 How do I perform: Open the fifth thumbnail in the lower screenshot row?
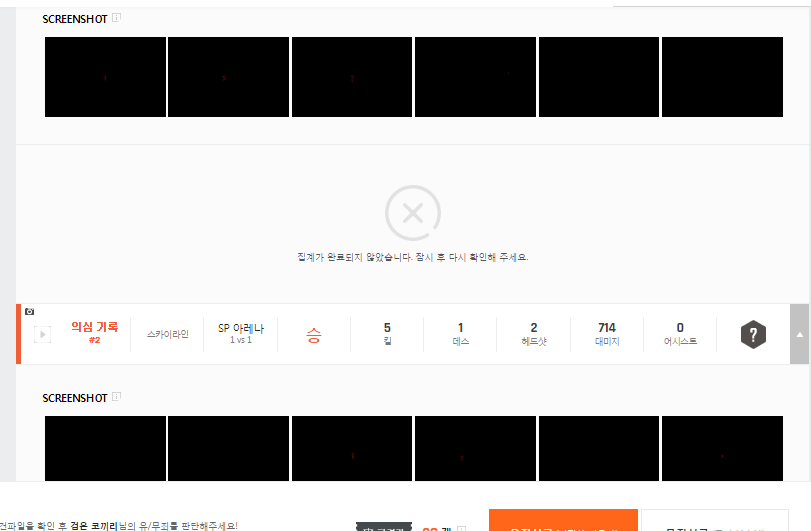pyautogui.click(x=599, y=448)
